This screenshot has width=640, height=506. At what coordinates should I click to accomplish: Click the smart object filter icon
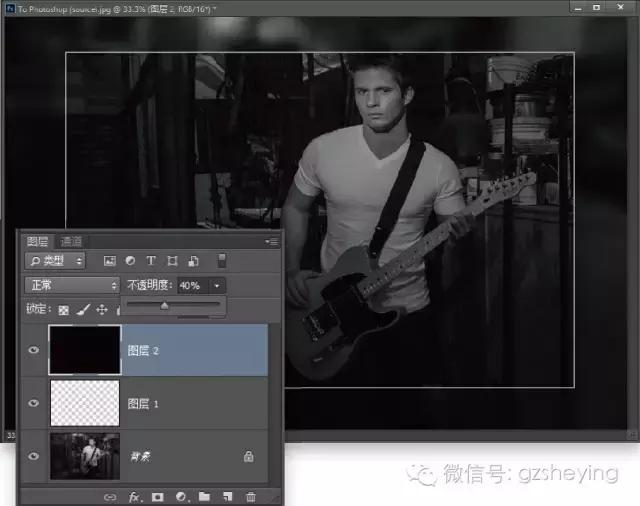(193, 261)
